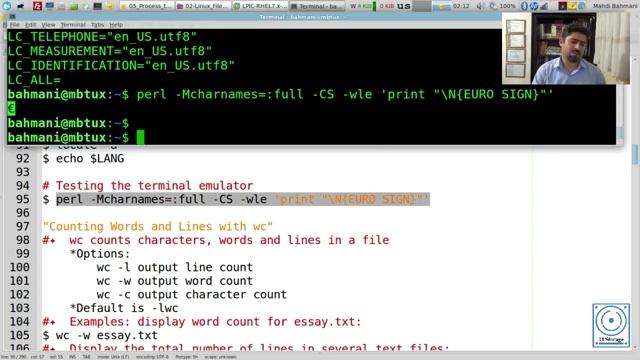Switch to 02-Linux_File... taskbar window
The image size is (640, 360).
(203, 6)
